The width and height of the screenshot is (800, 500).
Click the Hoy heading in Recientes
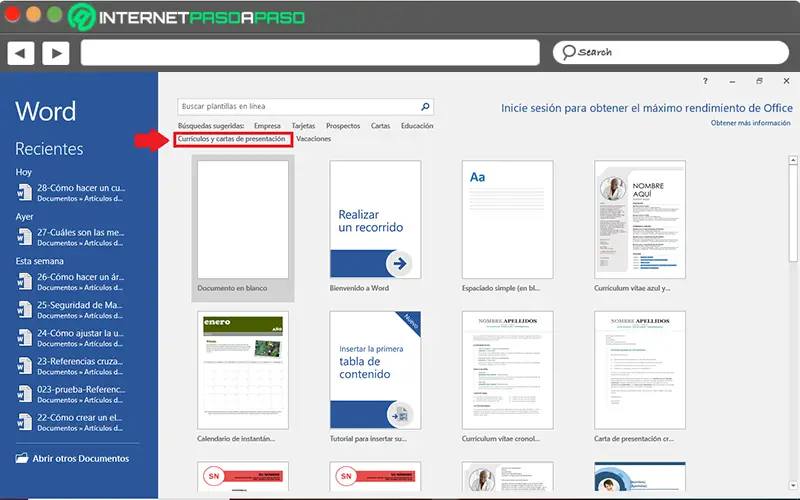click(x=23, y=172)
